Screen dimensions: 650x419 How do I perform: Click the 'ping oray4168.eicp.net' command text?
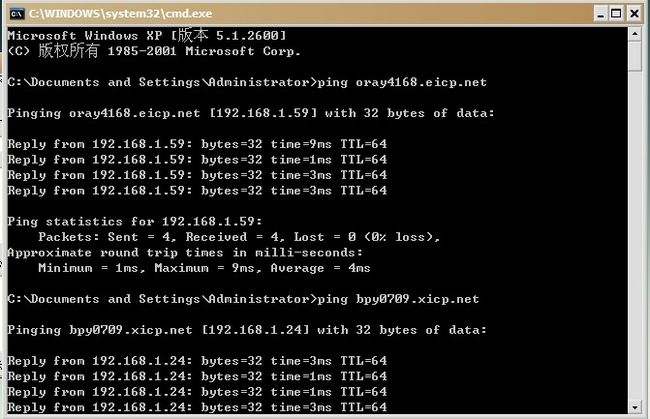click(x=402, y=82)
